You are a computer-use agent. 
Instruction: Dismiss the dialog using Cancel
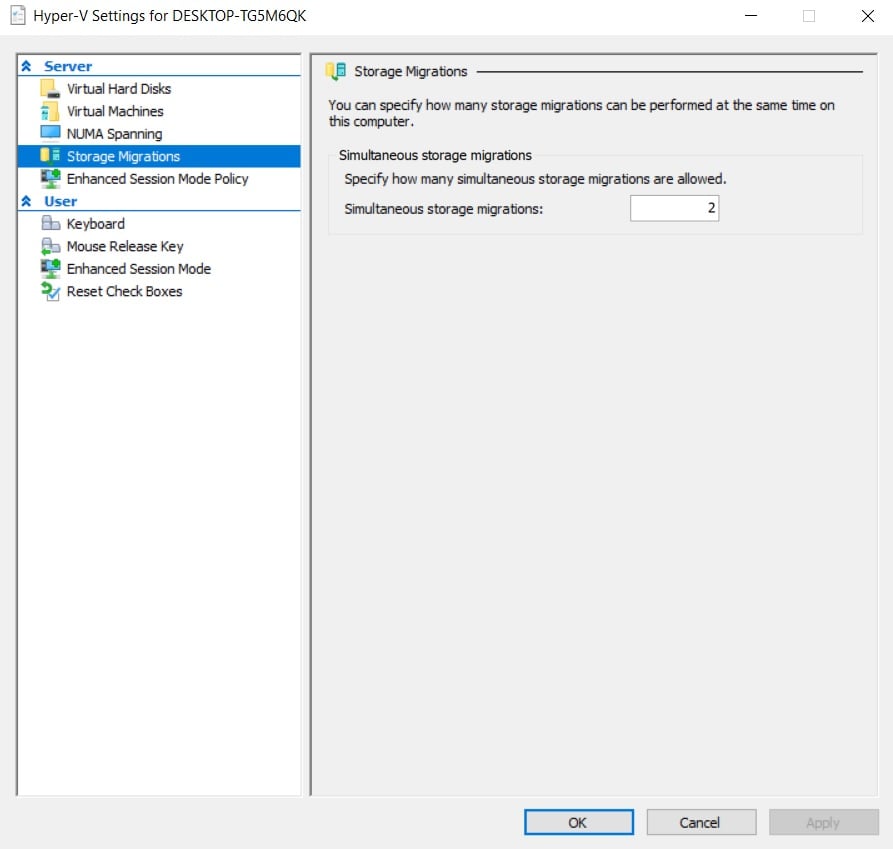pyautogui.click(x=701, y=822)
